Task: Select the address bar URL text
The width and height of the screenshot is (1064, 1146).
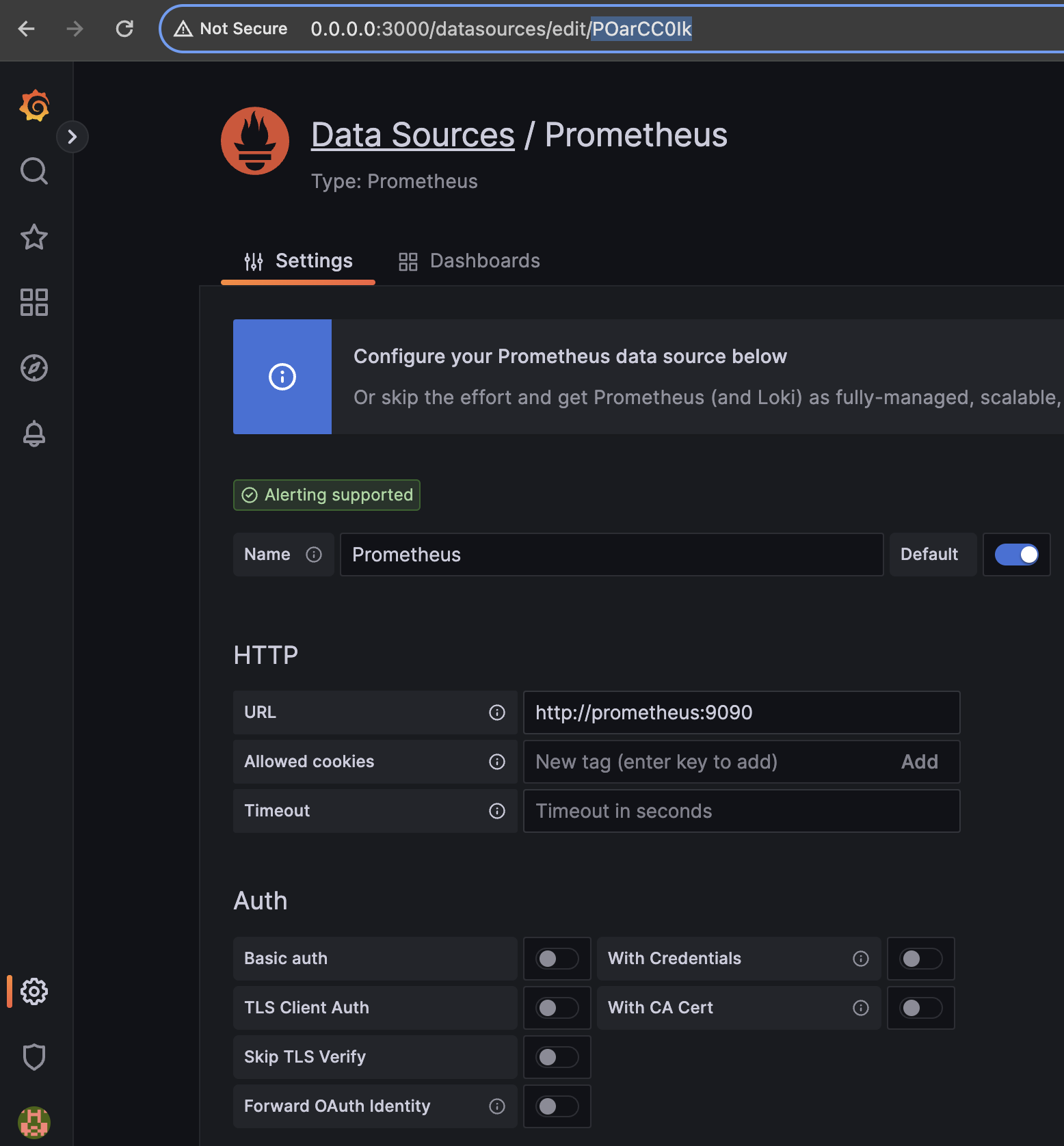Action: [501, 29]
